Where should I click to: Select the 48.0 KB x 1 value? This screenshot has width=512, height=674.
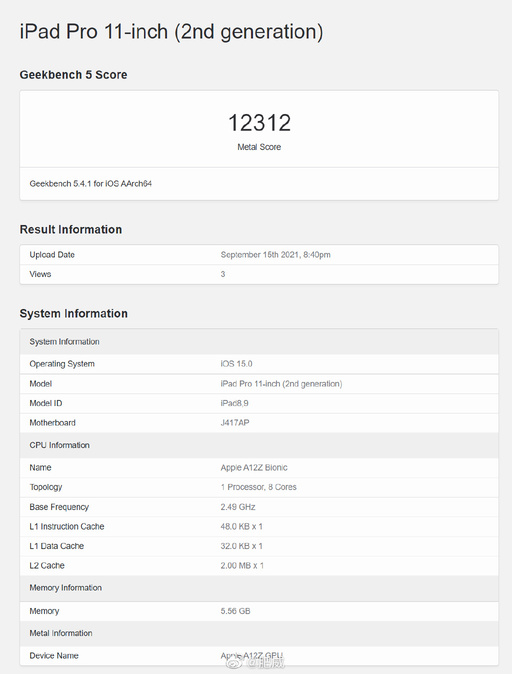(x=242, y=527)
